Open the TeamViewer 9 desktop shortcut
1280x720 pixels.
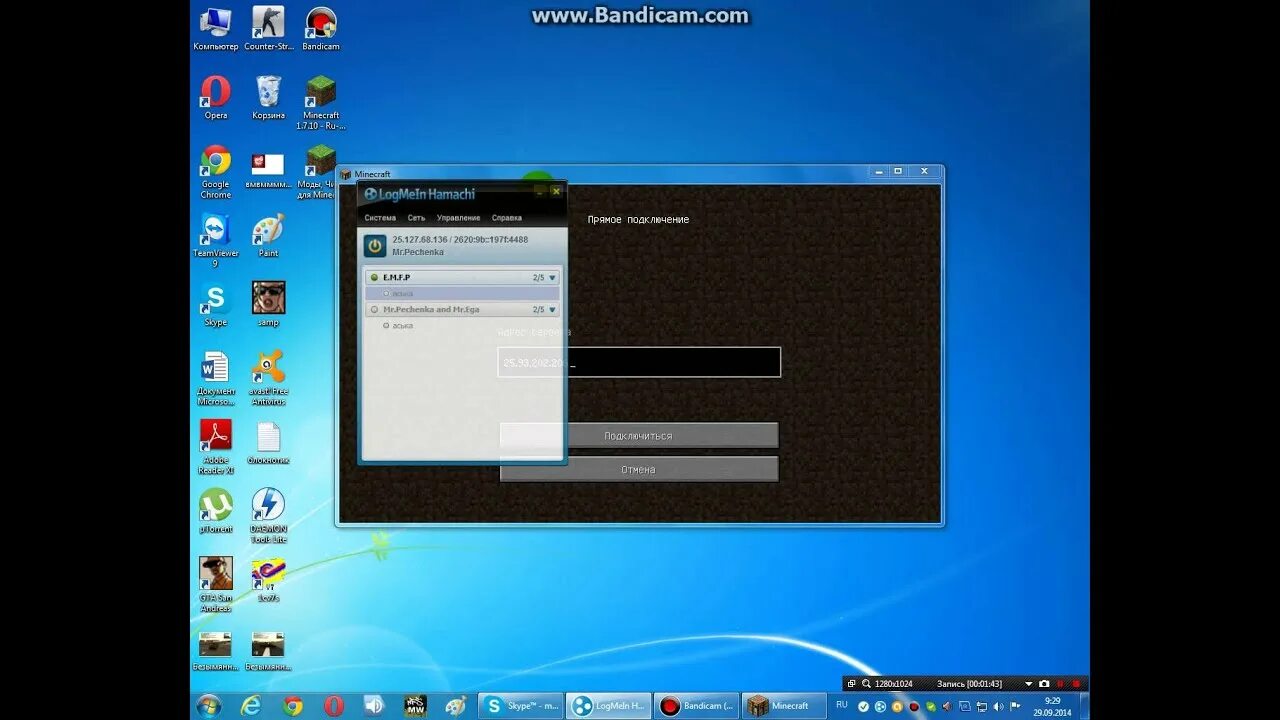[x=216, y=241]
